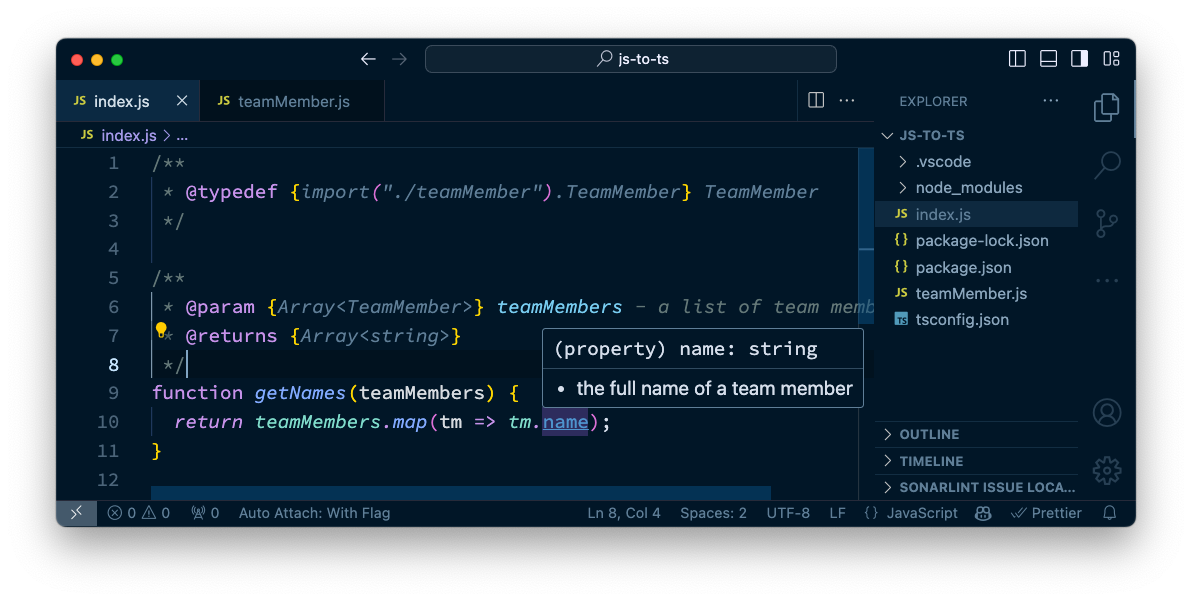Screen dimensions: 1192x601
Task: Open Settings via the gear icon
Action: [1107, 470]
